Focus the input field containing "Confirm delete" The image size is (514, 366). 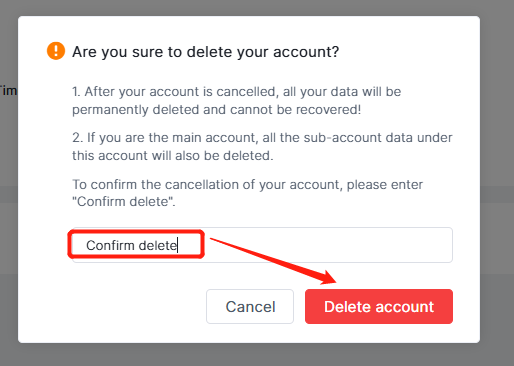coord(262,245)
